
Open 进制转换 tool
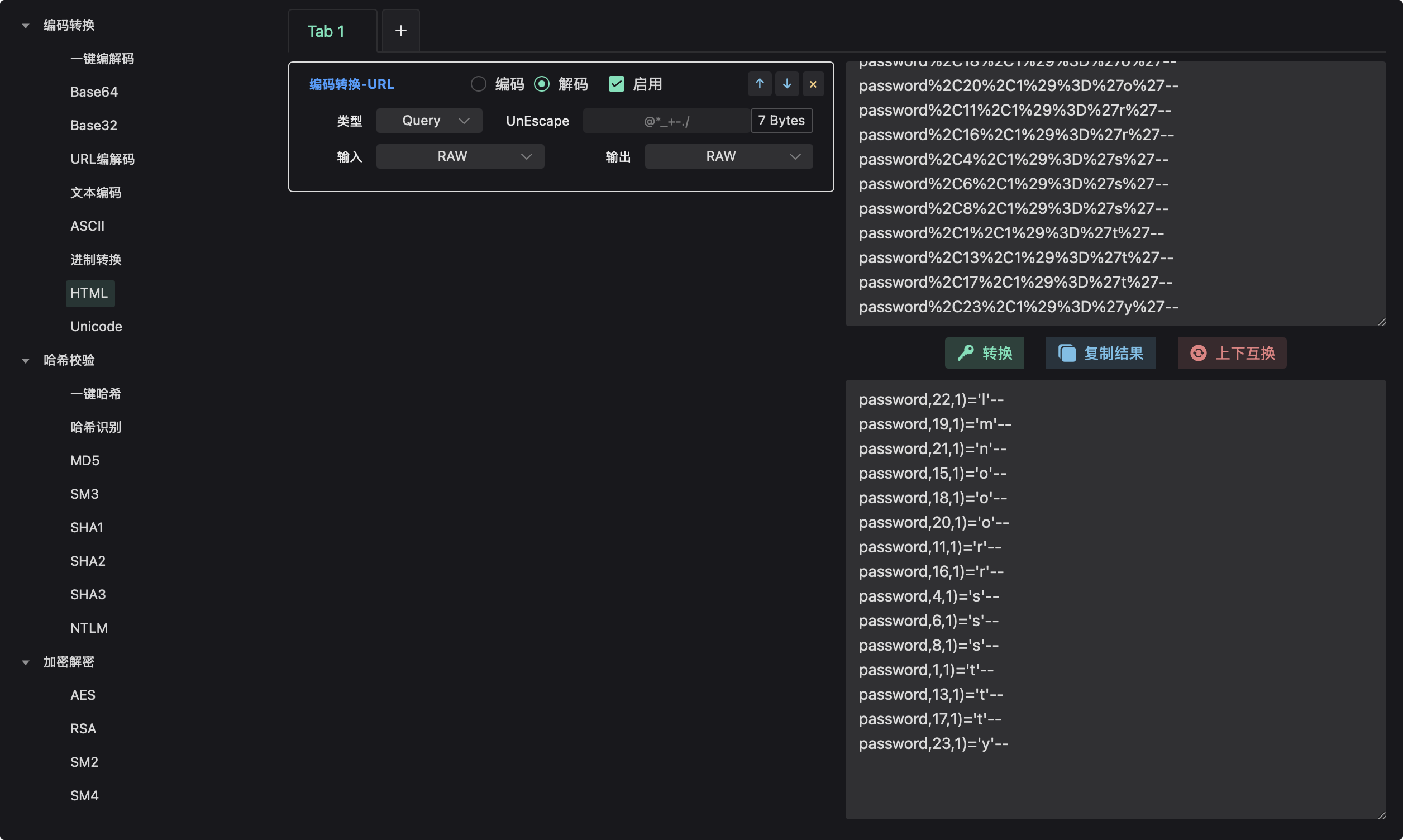tap(96, 259)
